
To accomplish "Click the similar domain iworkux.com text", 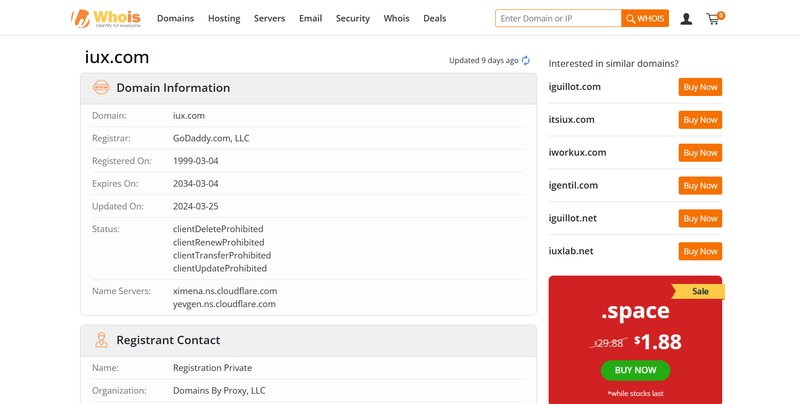I will 577,153.
